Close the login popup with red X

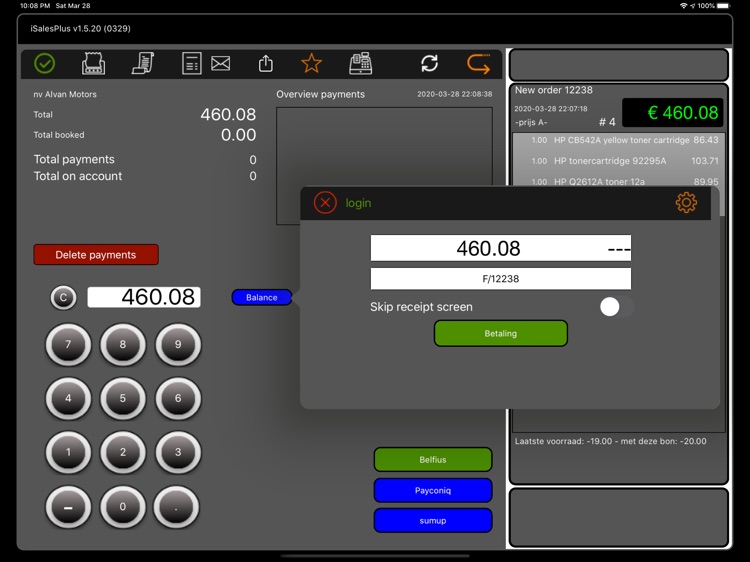[325, 203]
